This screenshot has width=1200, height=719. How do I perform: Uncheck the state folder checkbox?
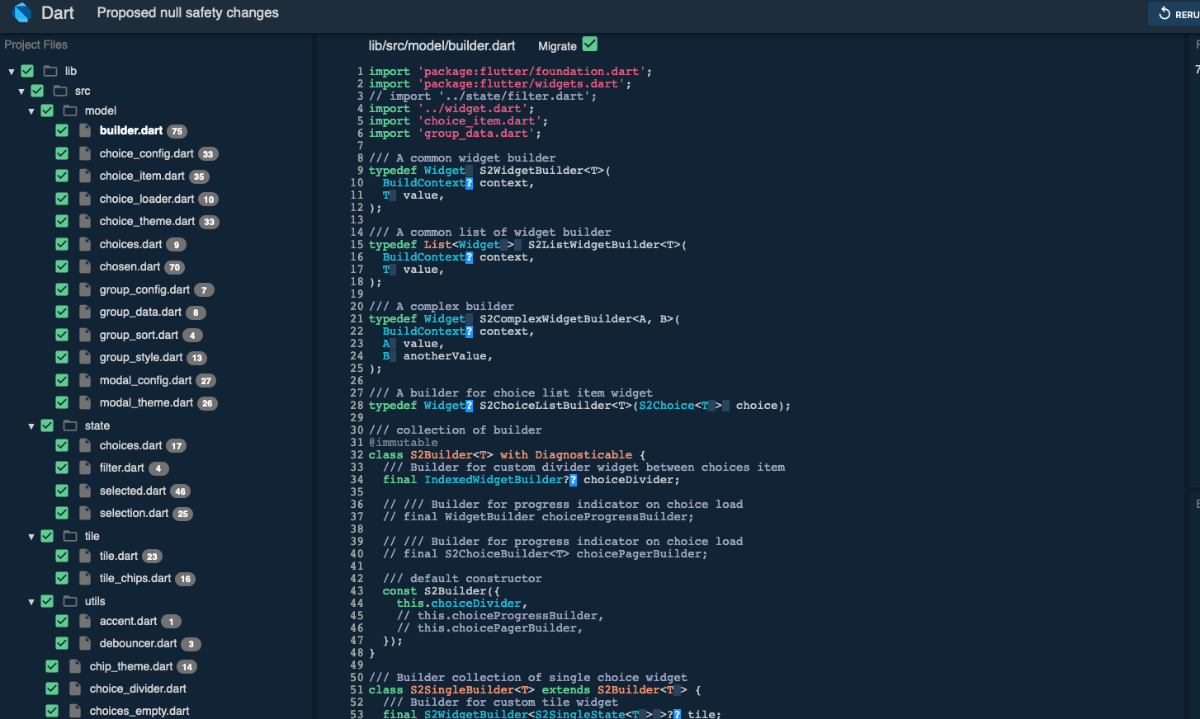coord(47,425)
